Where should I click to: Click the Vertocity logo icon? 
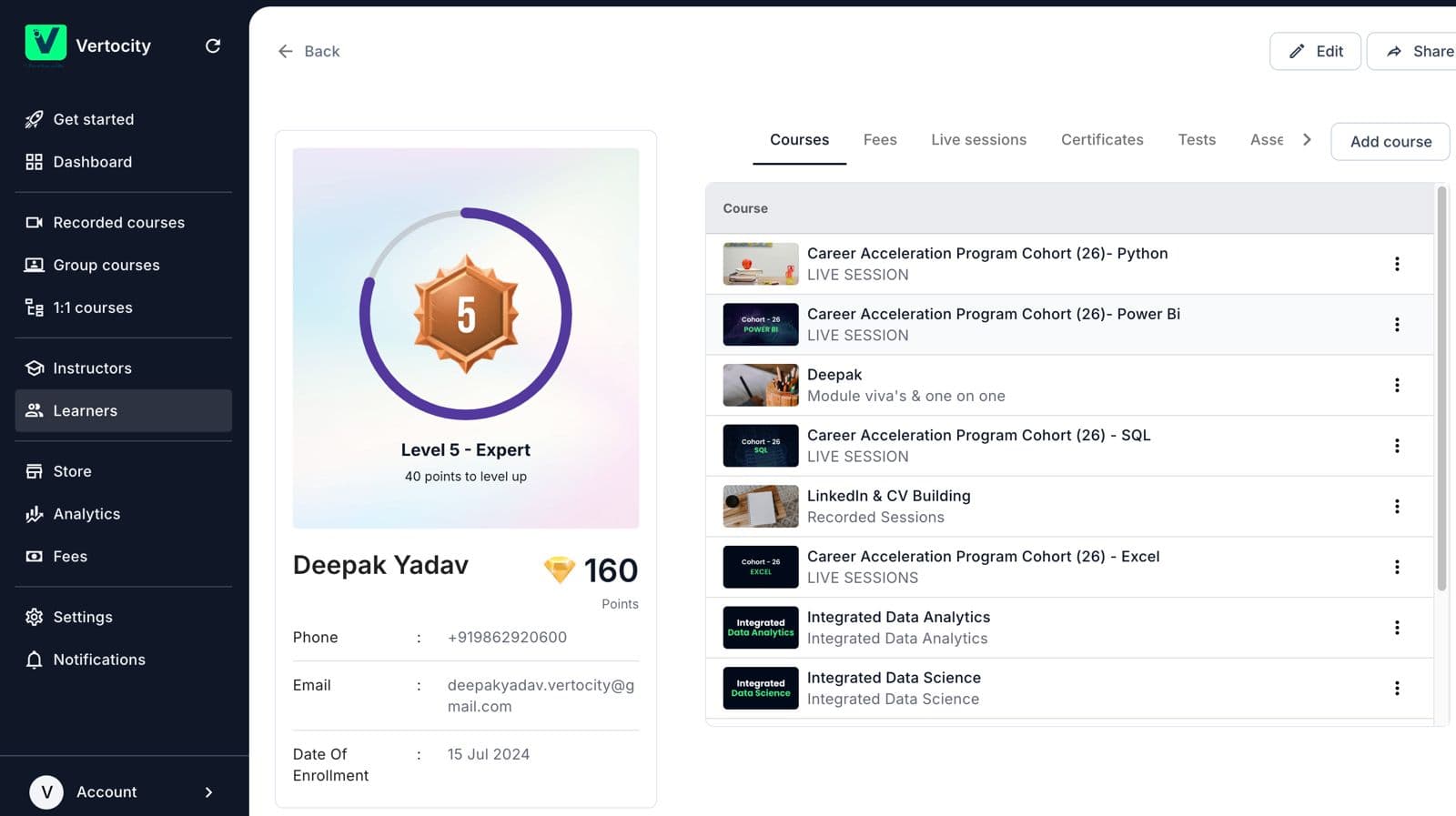[45, 43]
